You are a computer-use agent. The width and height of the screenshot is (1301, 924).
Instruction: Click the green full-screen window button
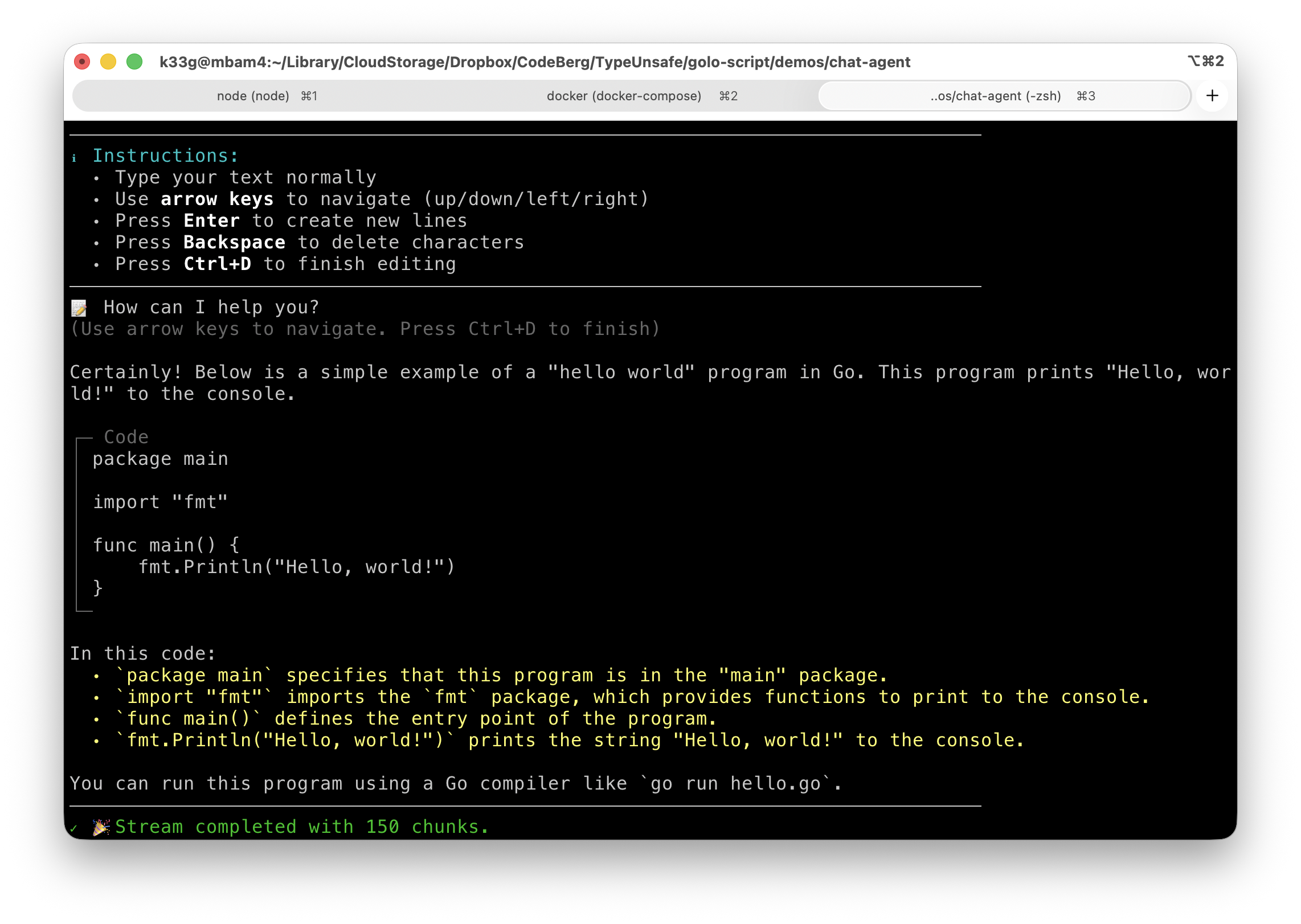pos(134,62)
